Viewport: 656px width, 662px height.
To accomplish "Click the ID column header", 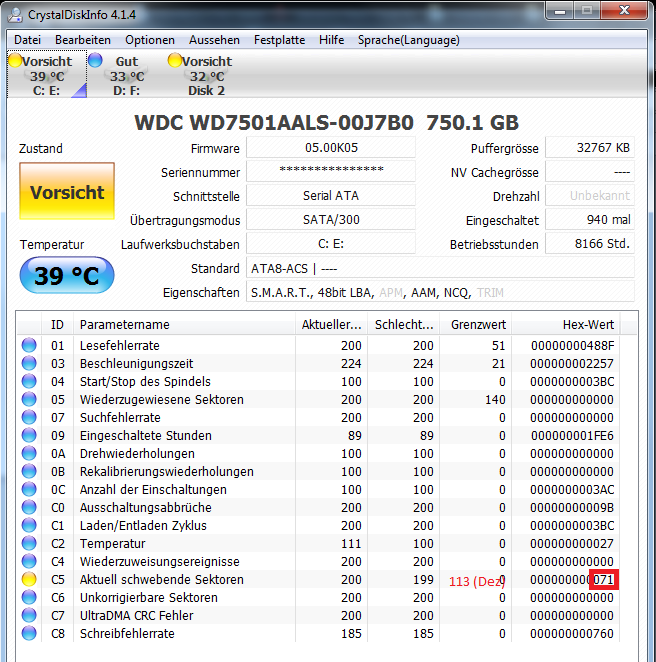I will pos(57,324).
